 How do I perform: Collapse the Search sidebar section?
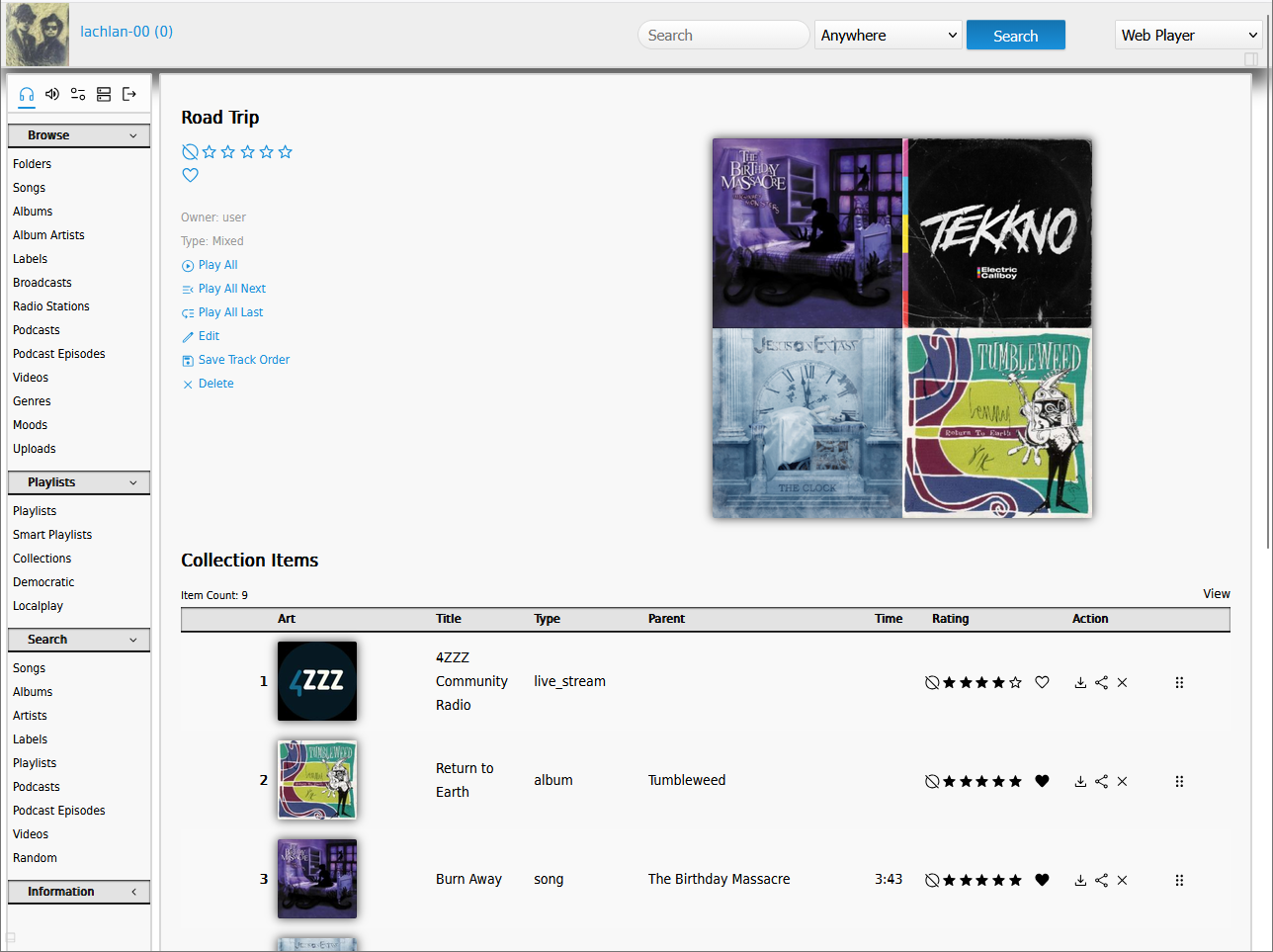pyautogui.click(x=79, y=640)
